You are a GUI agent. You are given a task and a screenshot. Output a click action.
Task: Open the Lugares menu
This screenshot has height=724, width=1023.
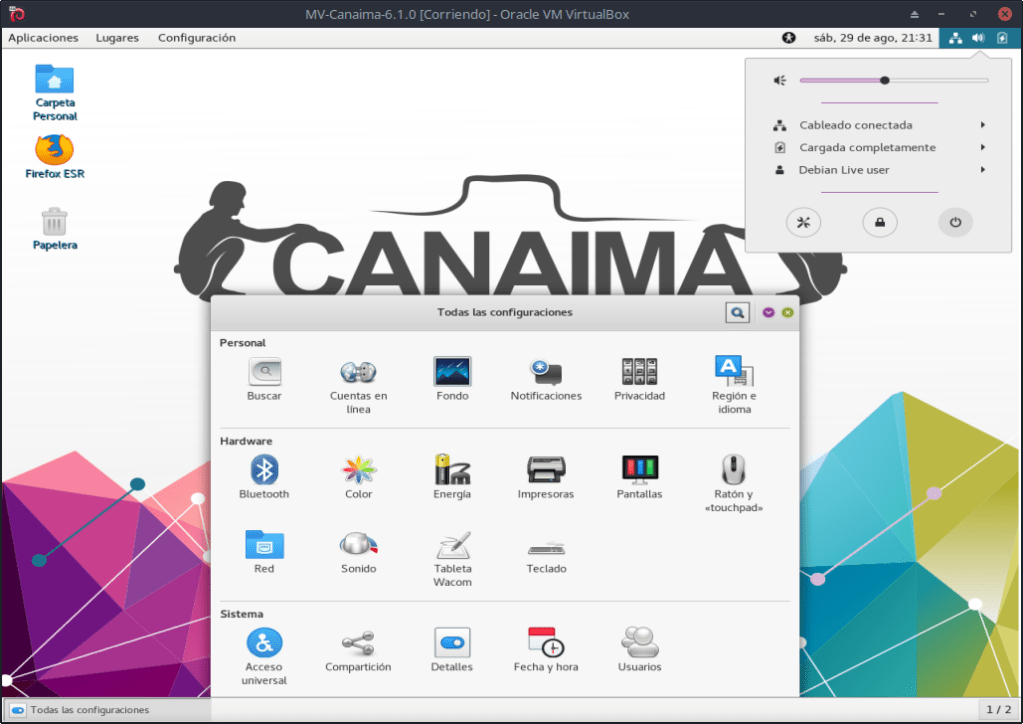coord(117,38)
